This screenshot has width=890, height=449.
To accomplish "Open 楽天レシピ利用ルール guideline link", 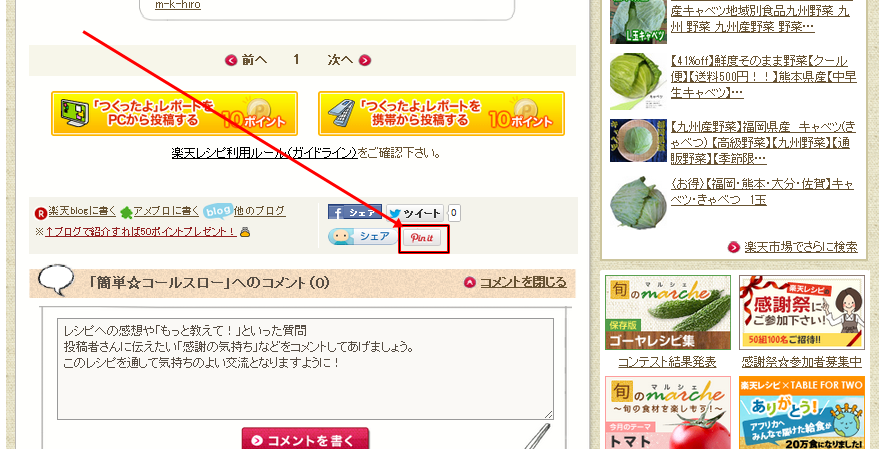I will tap(265, 153).
